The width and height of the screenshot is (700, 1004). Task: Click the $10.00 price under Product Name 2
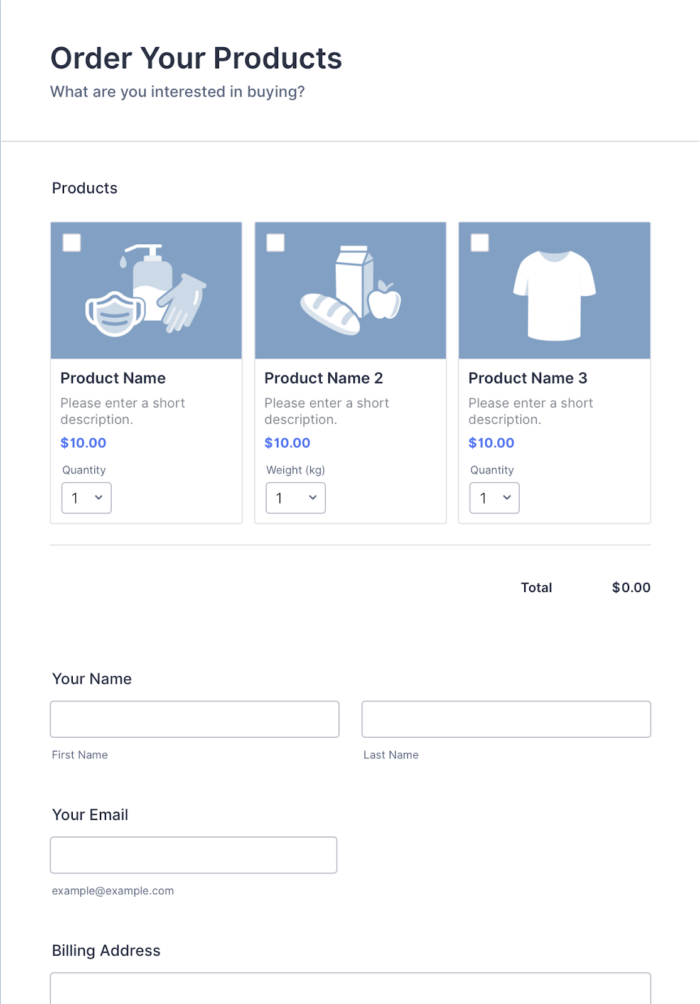point(287,442)
